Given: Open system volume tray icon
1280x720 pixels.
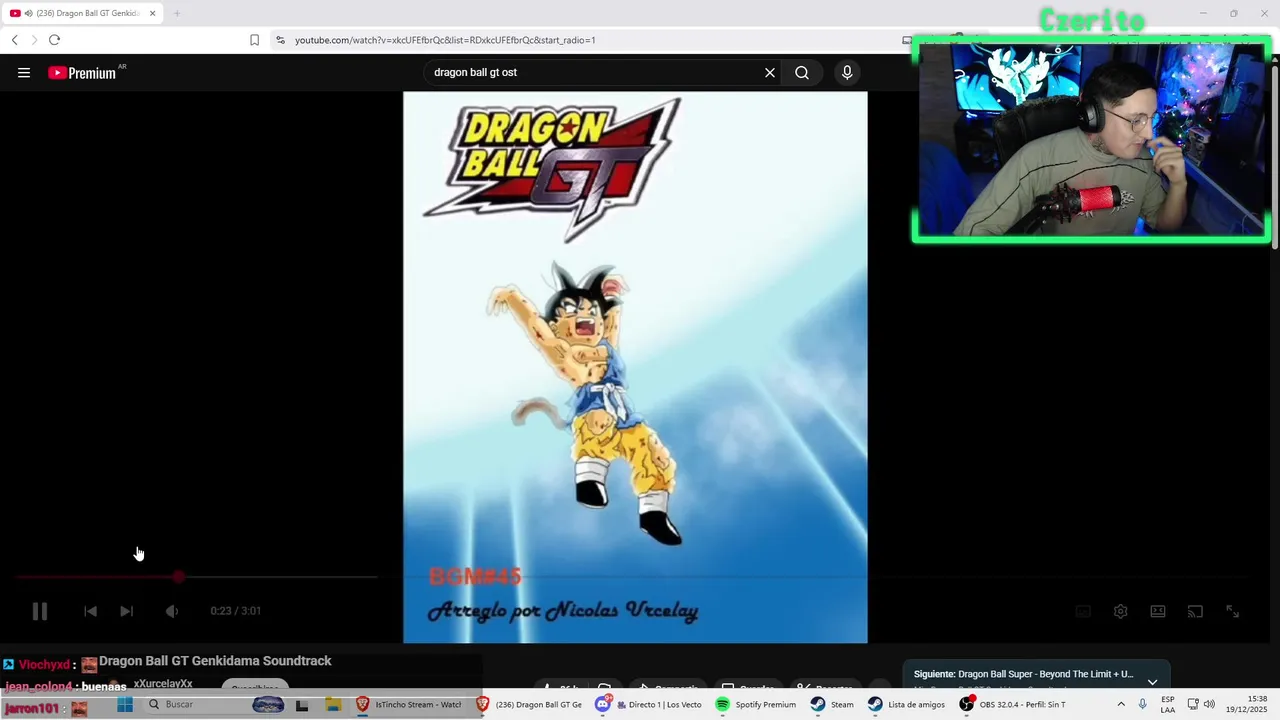Looking at the screenshot, I should (x=1209, y=704).
